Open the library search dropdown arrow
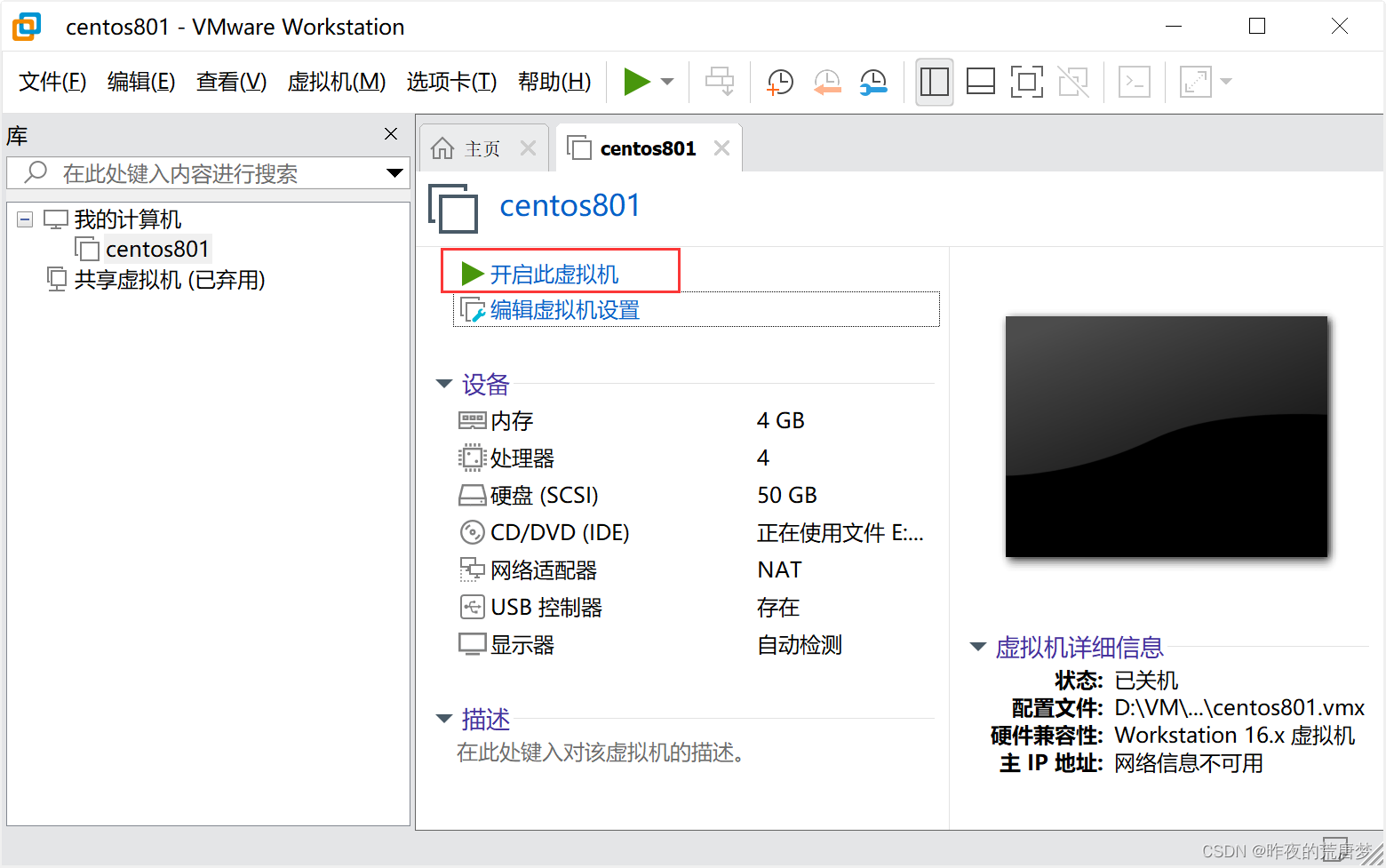Viewport: 1386px width, 868px height. [395, 173]
